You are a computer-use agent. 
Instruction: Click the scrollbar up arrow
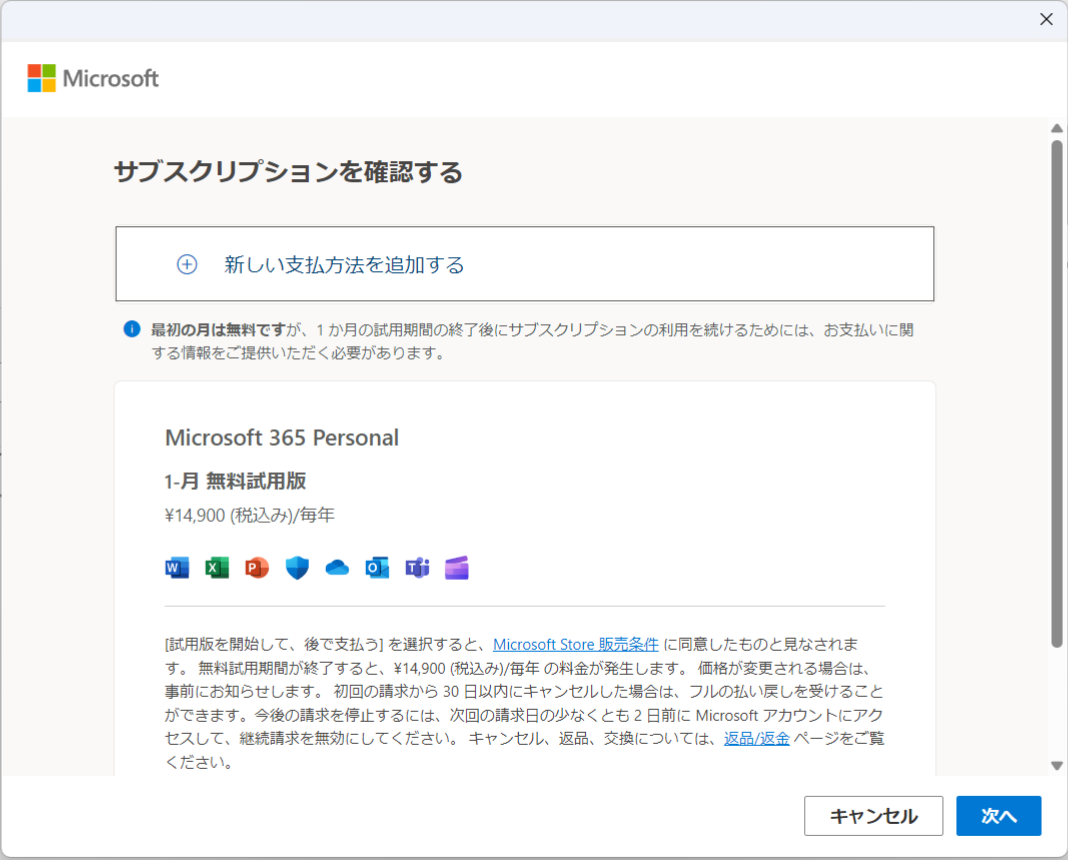click(x=1056, y=128)
